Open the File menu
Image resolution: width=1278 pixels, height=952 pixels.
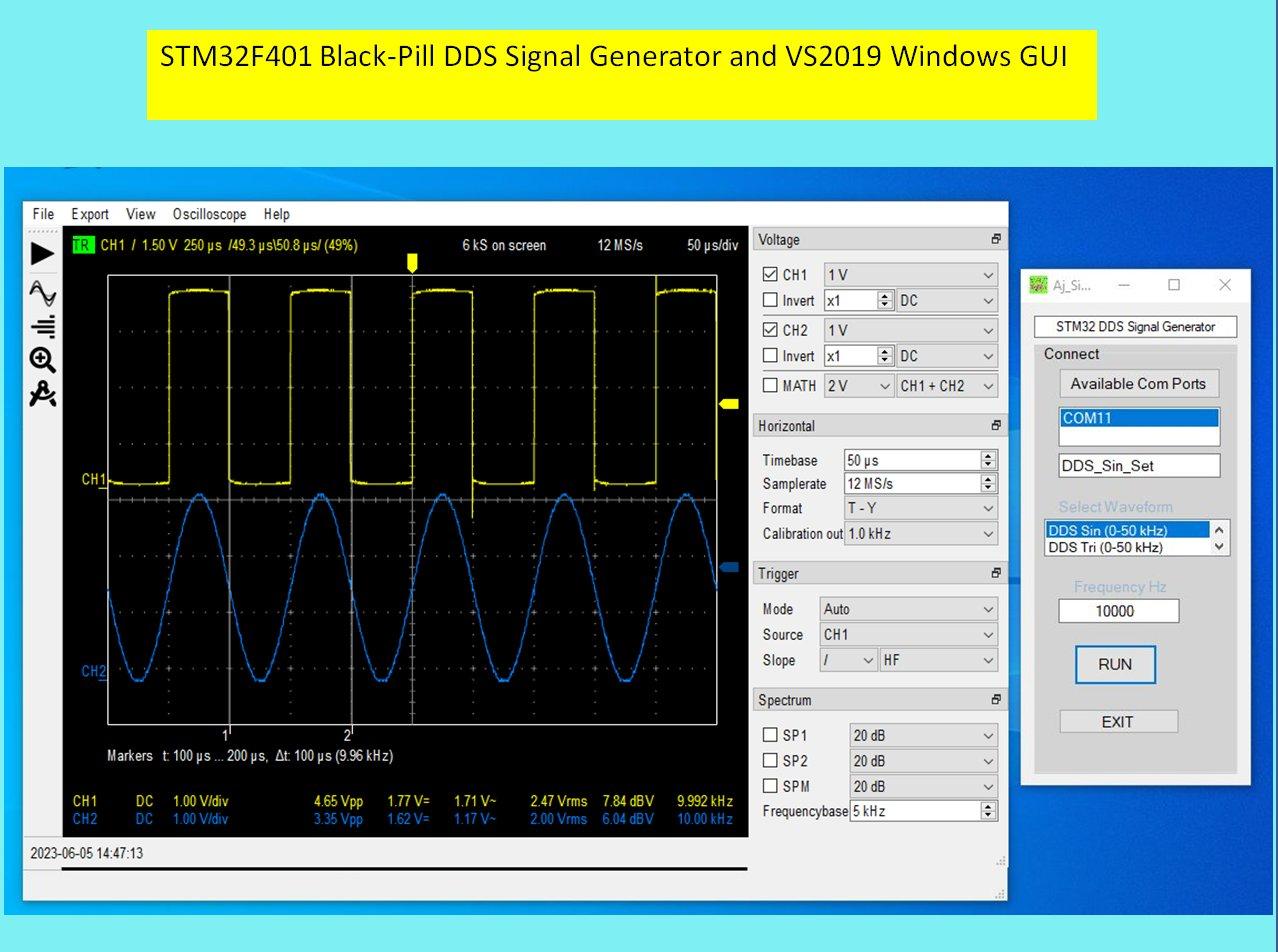click(x=43, y=214)
